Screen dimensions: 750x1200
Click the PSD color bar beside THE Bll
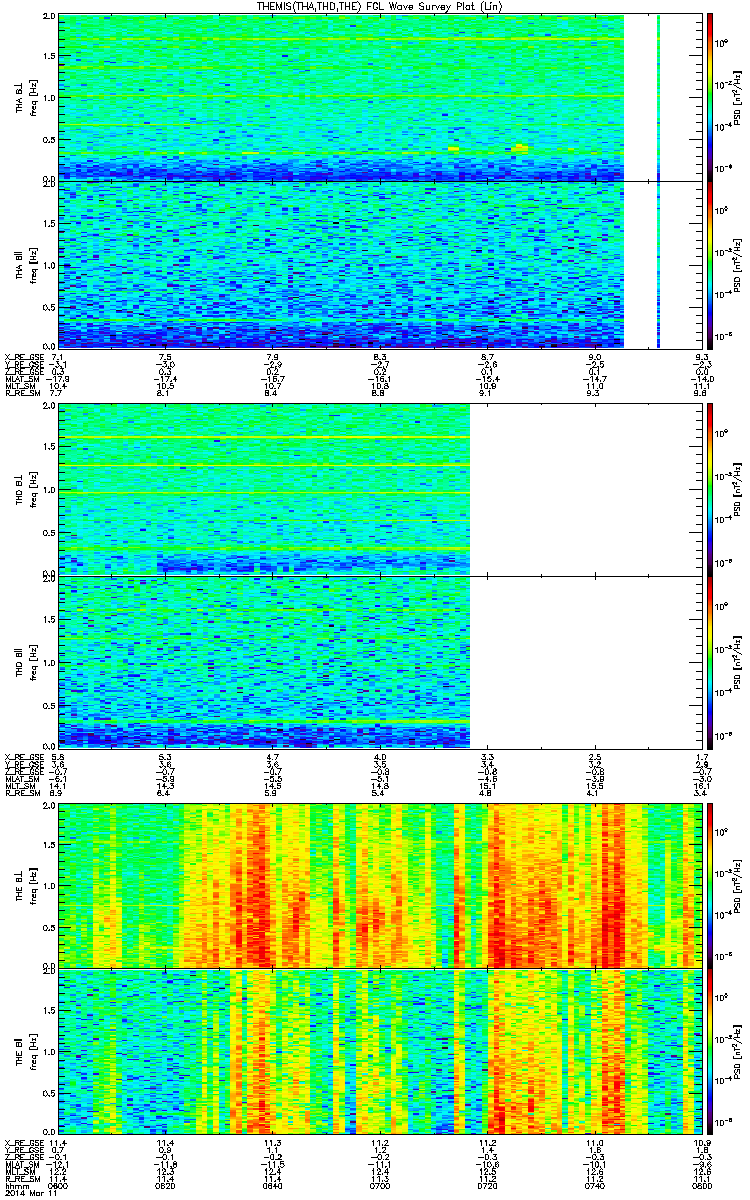click(710, 1050)
